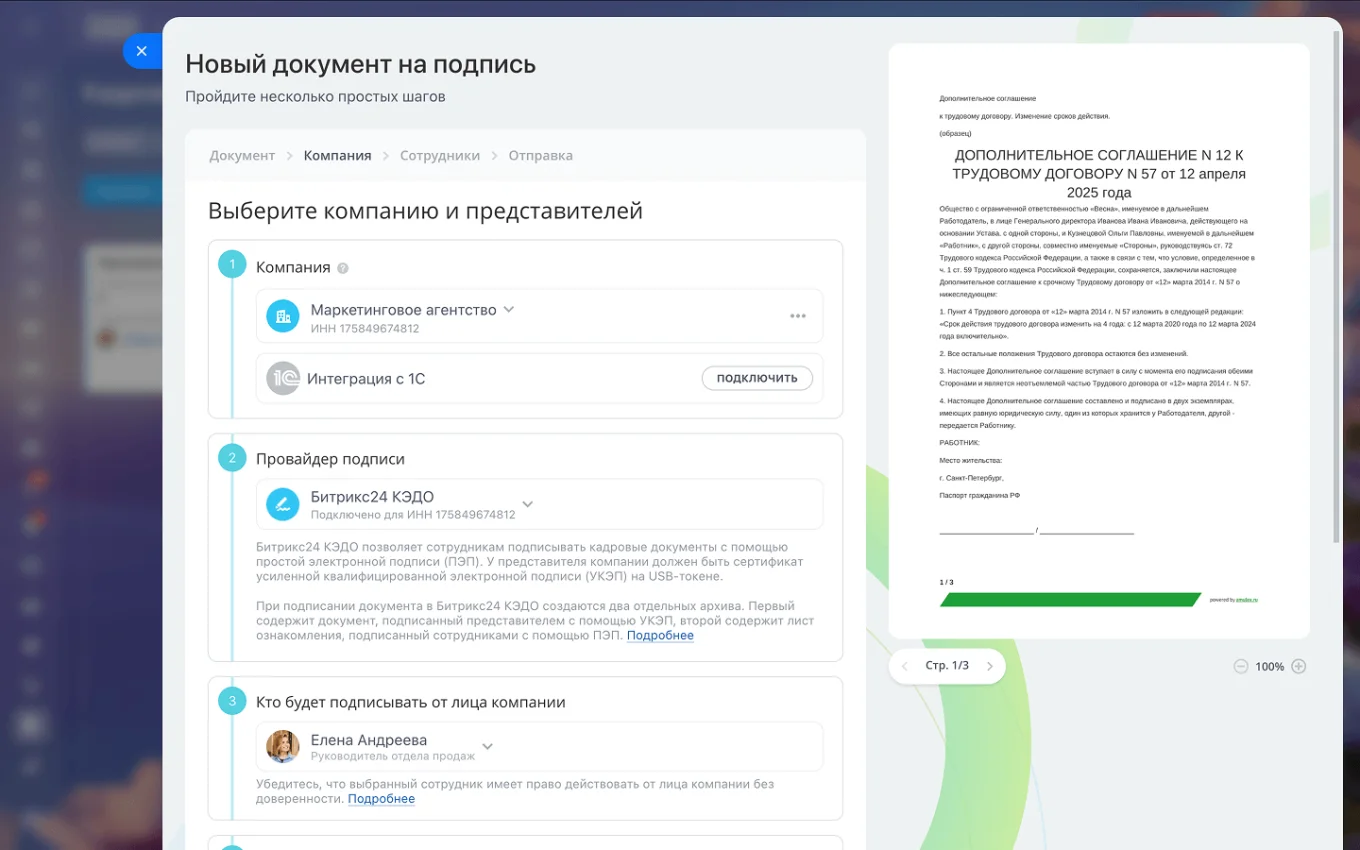Click the Подключить button for 1C

click(756, 378)
